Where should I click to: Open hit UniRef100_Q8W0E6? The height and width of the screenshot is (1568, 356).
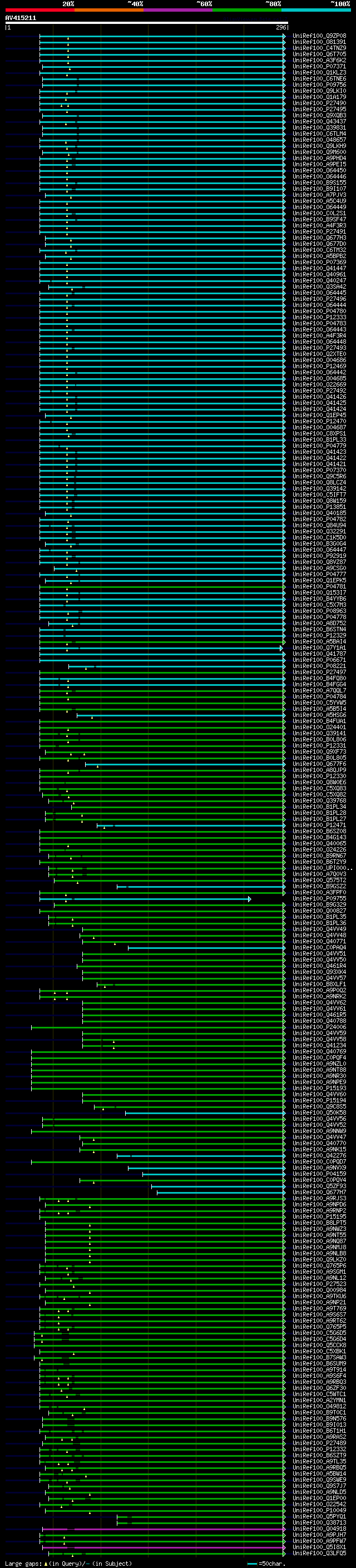pos(319,783)
